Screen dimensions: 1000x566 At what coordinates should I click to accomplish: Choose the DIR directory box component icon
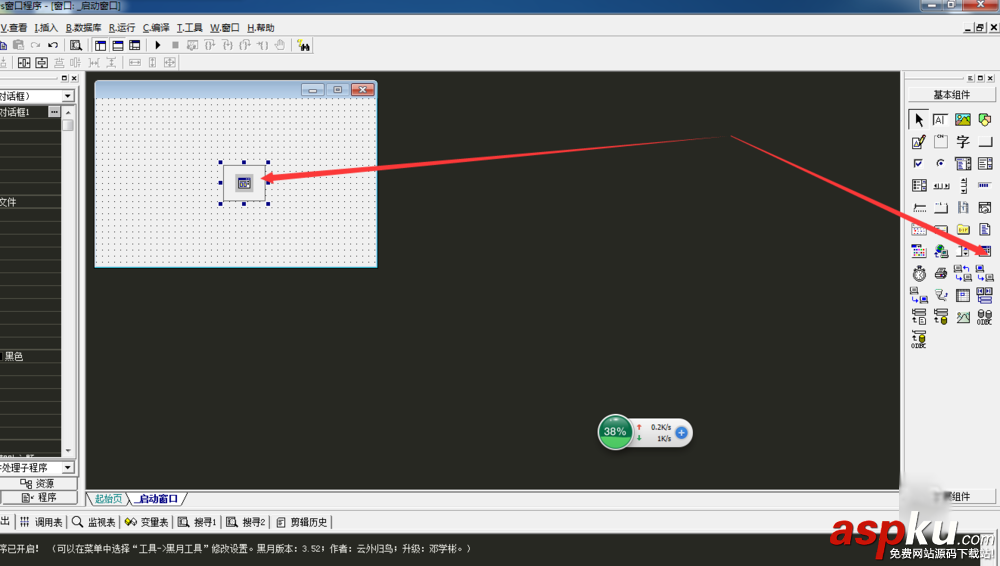[962, 229]
